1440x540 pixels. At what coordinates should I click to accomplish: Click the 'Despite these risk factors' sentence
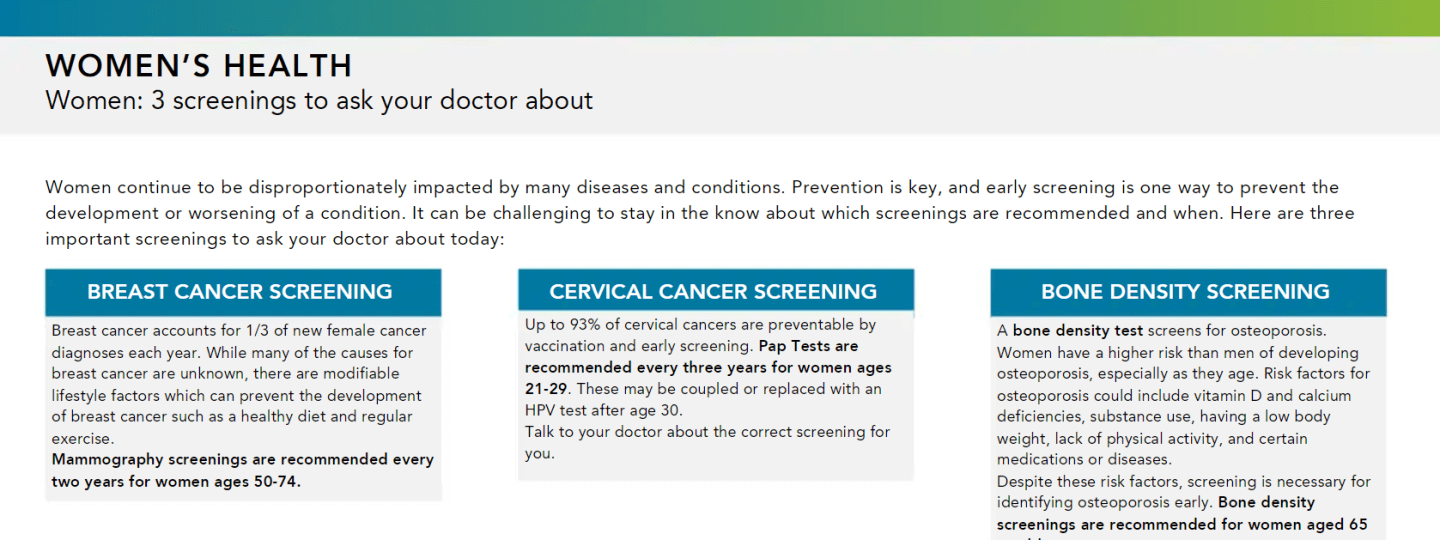coord(1184,491)
